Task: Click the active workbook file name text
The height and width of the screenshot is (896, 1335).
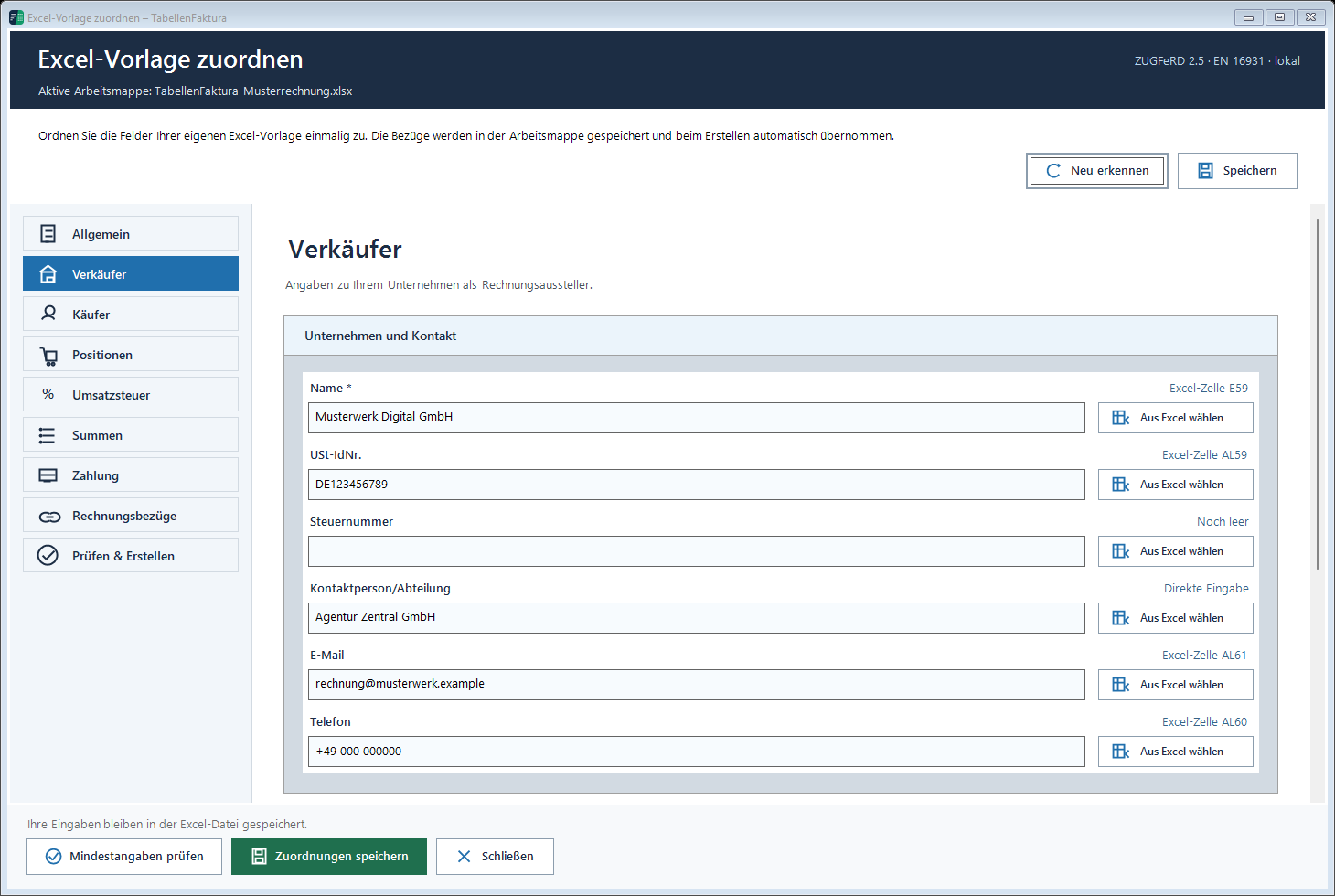Action: pos(253,91)
